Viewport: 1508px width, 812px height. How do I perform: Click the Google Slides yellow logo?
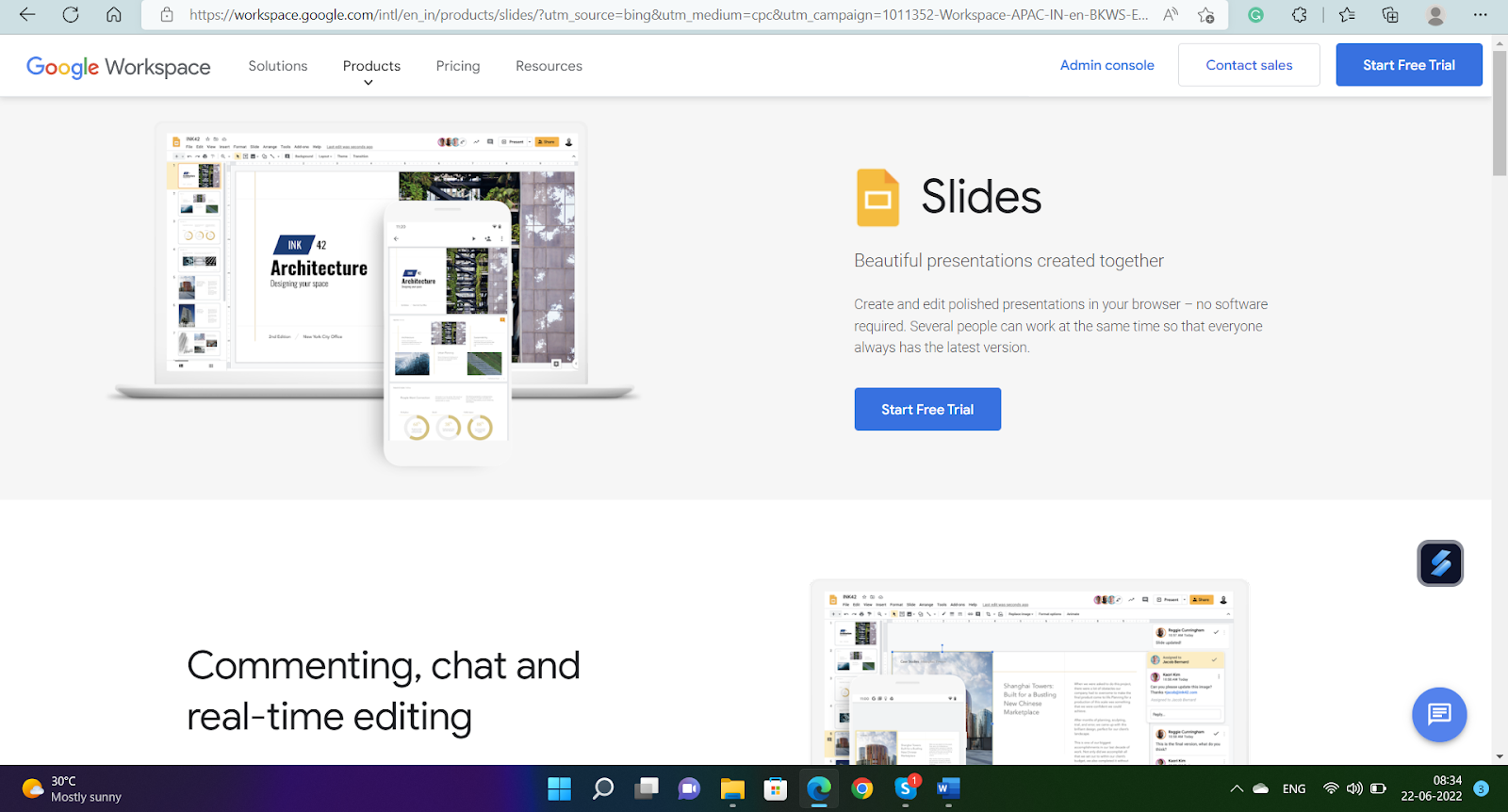pyautogui.click(x=877, y=198)
